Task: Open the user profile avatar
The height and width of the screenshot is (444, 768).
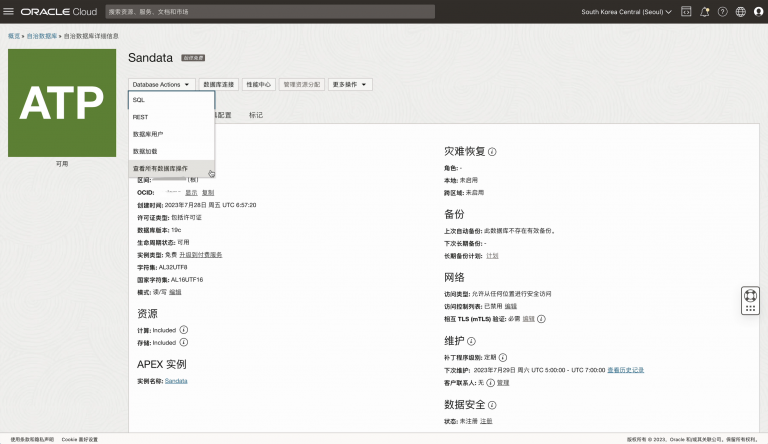Action: tap(758, 12)
